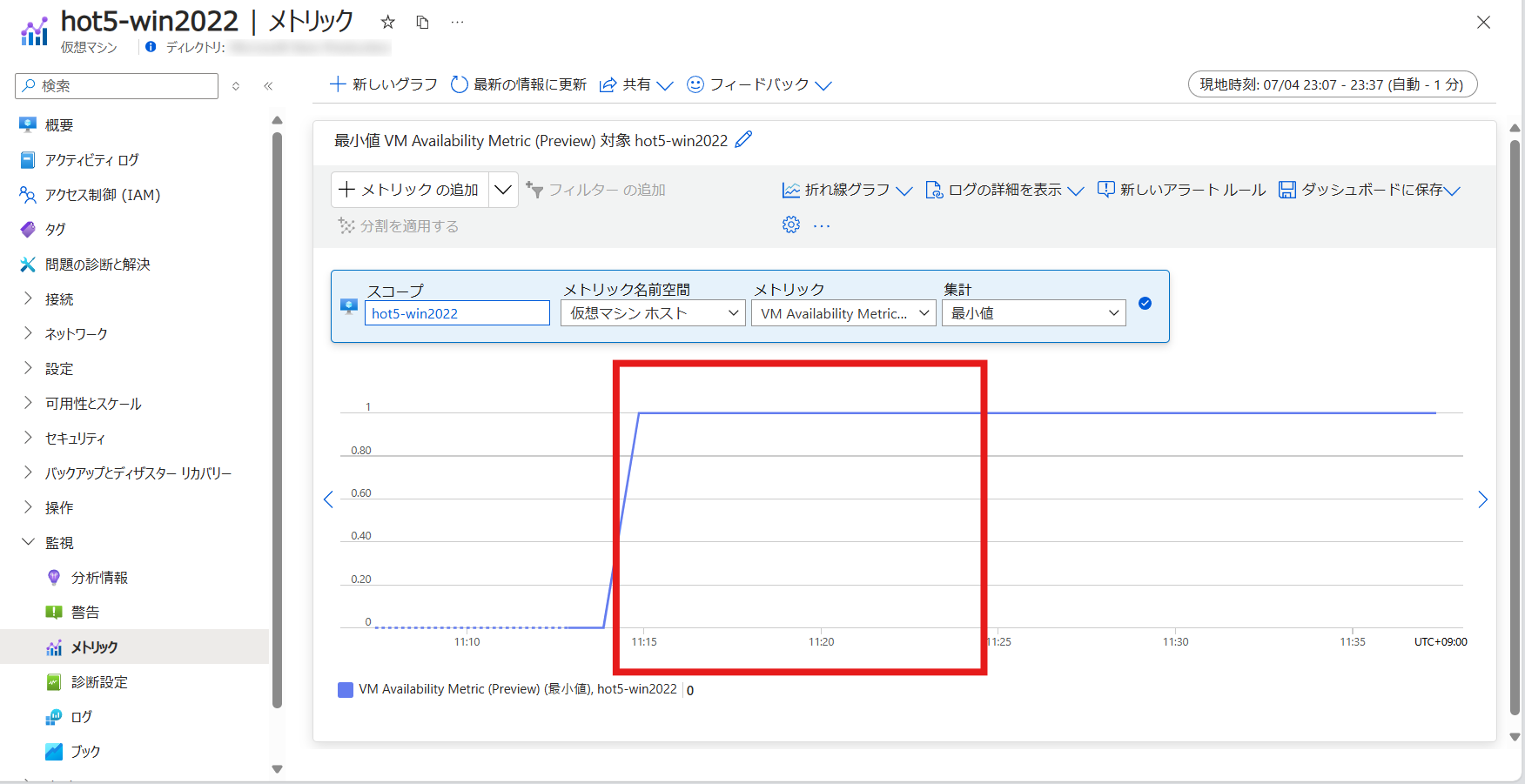The height and width of the screenshot is (784, 1525).
Task: Click 新しいグラフ button
Action: pyautogui.click(x=383, y=84)
